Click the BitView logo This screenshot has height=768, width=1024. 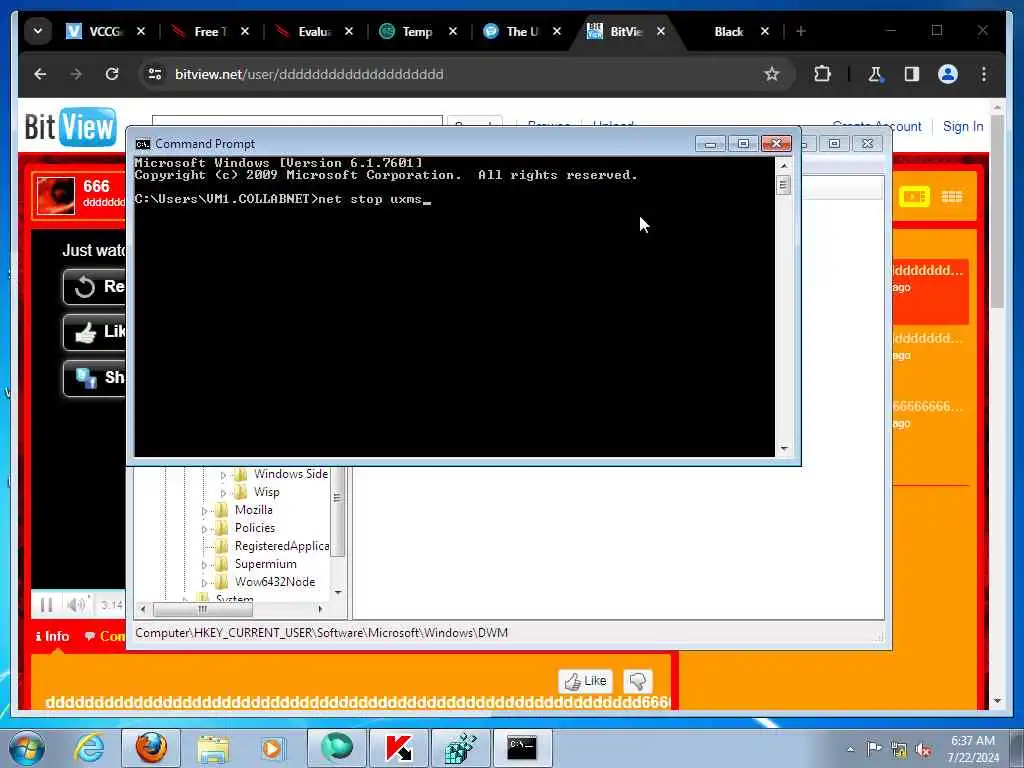71,127
